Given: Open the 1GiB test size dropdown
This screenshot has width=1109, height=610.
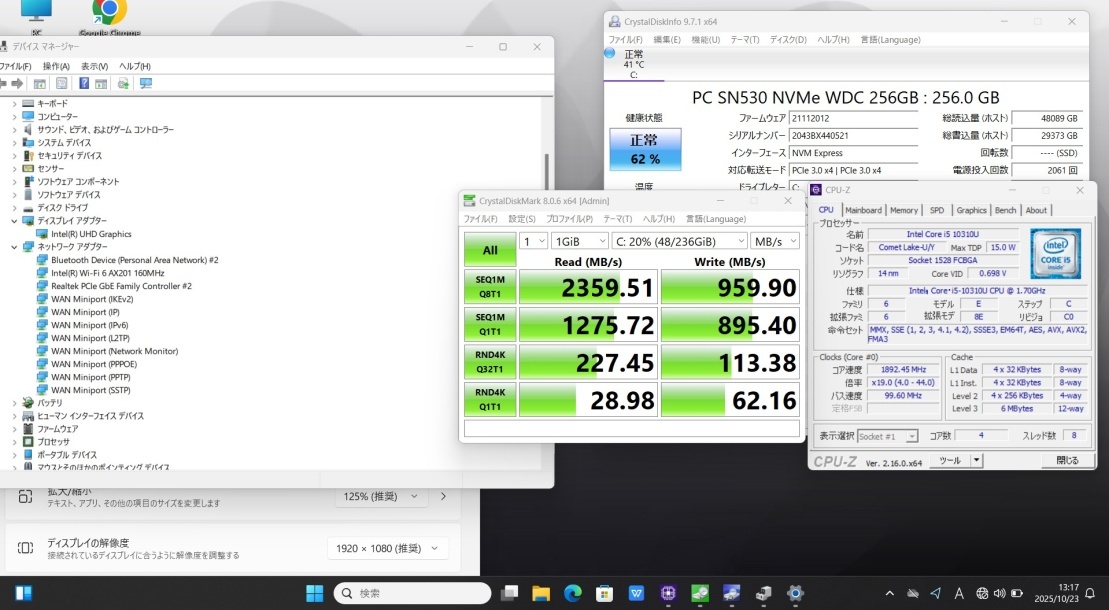Looking at the screenshot, I should point(580,241).
